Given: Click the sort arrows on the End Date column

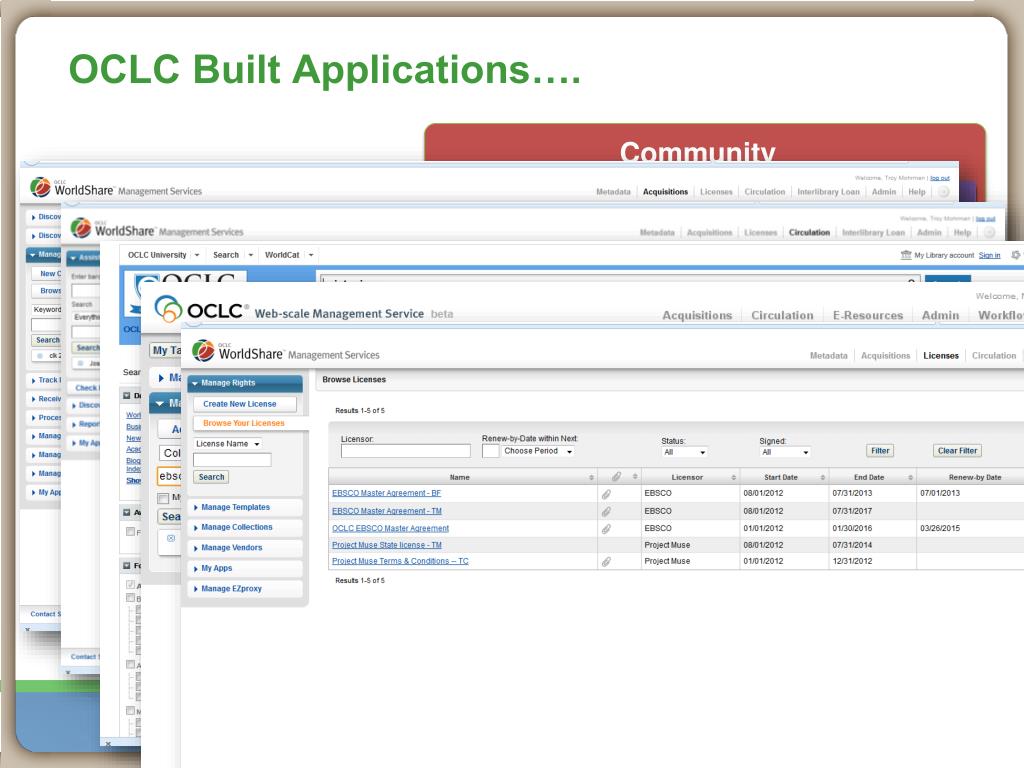Looking at the screenshot, I should pos(910,477).
